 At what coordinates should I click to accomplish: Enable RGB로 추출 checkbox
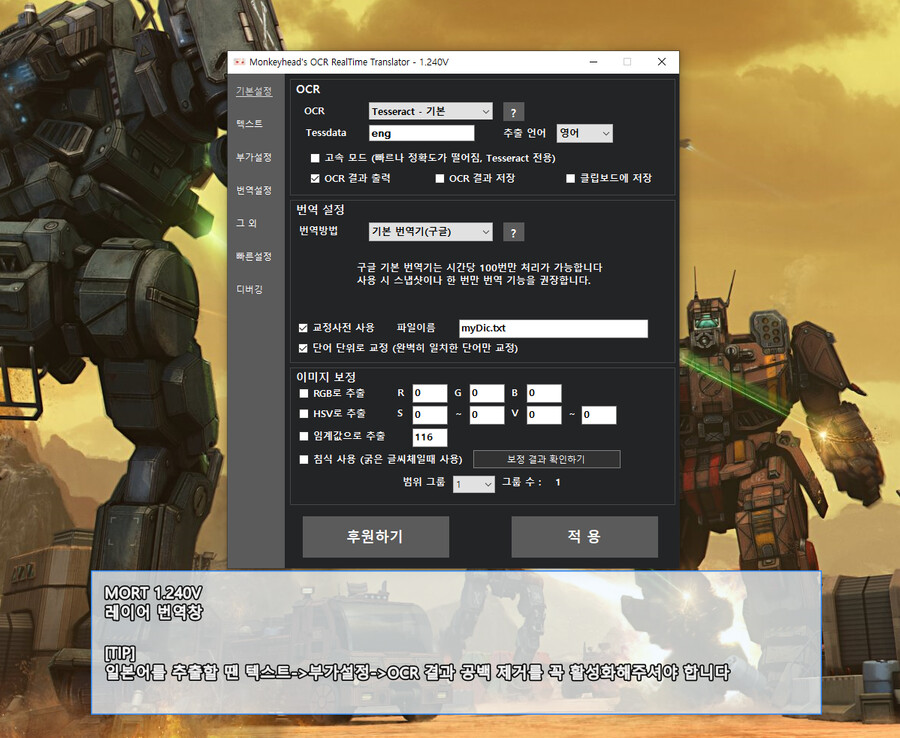(x=304, y=394)
